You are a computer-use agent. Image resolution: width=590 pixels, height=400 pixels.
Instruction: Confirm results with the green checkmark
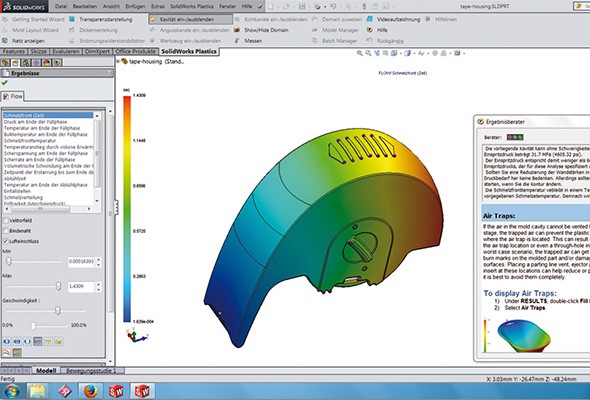coord(5,83)
